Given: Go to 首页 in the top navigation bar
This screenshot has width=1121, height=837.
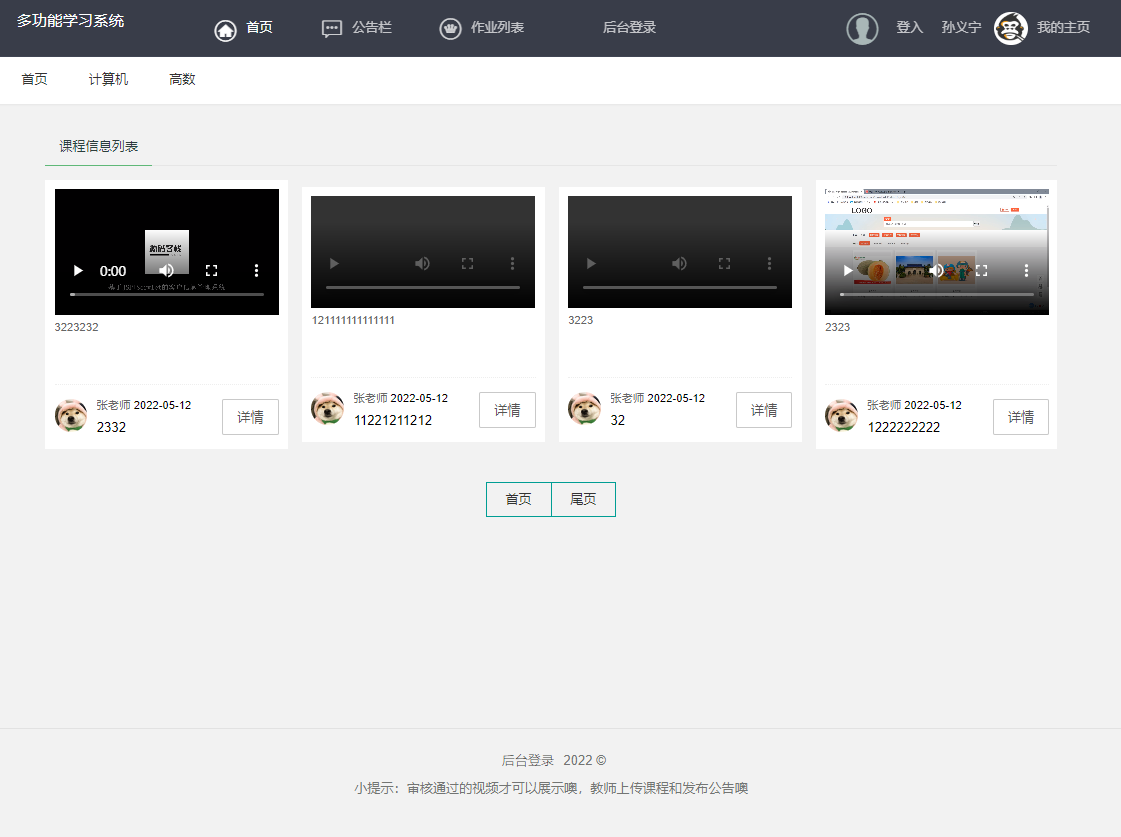Looking at the screenshot, I should coord(260,27).
